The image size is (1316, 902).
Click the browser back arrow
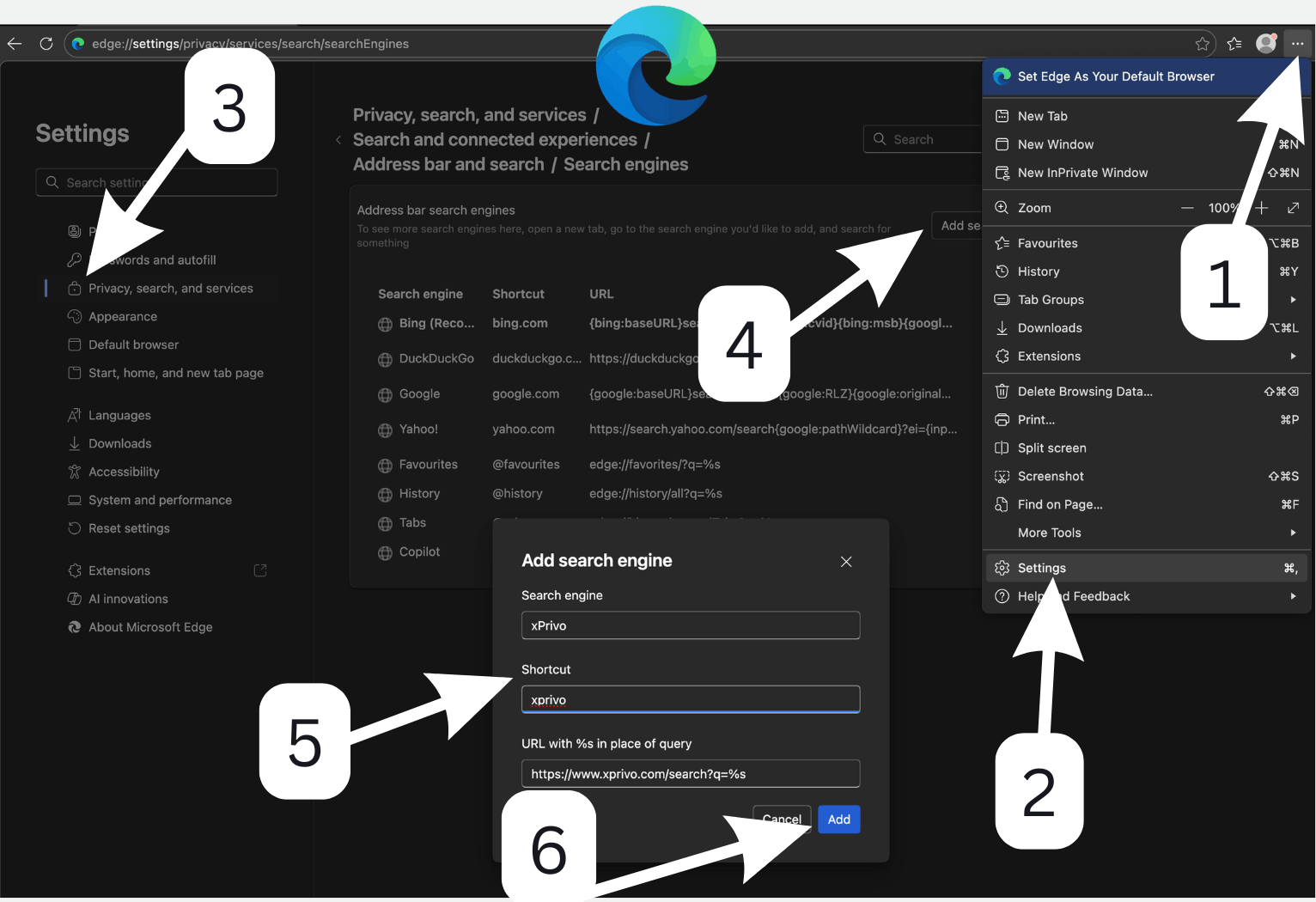tap(15, 44)
